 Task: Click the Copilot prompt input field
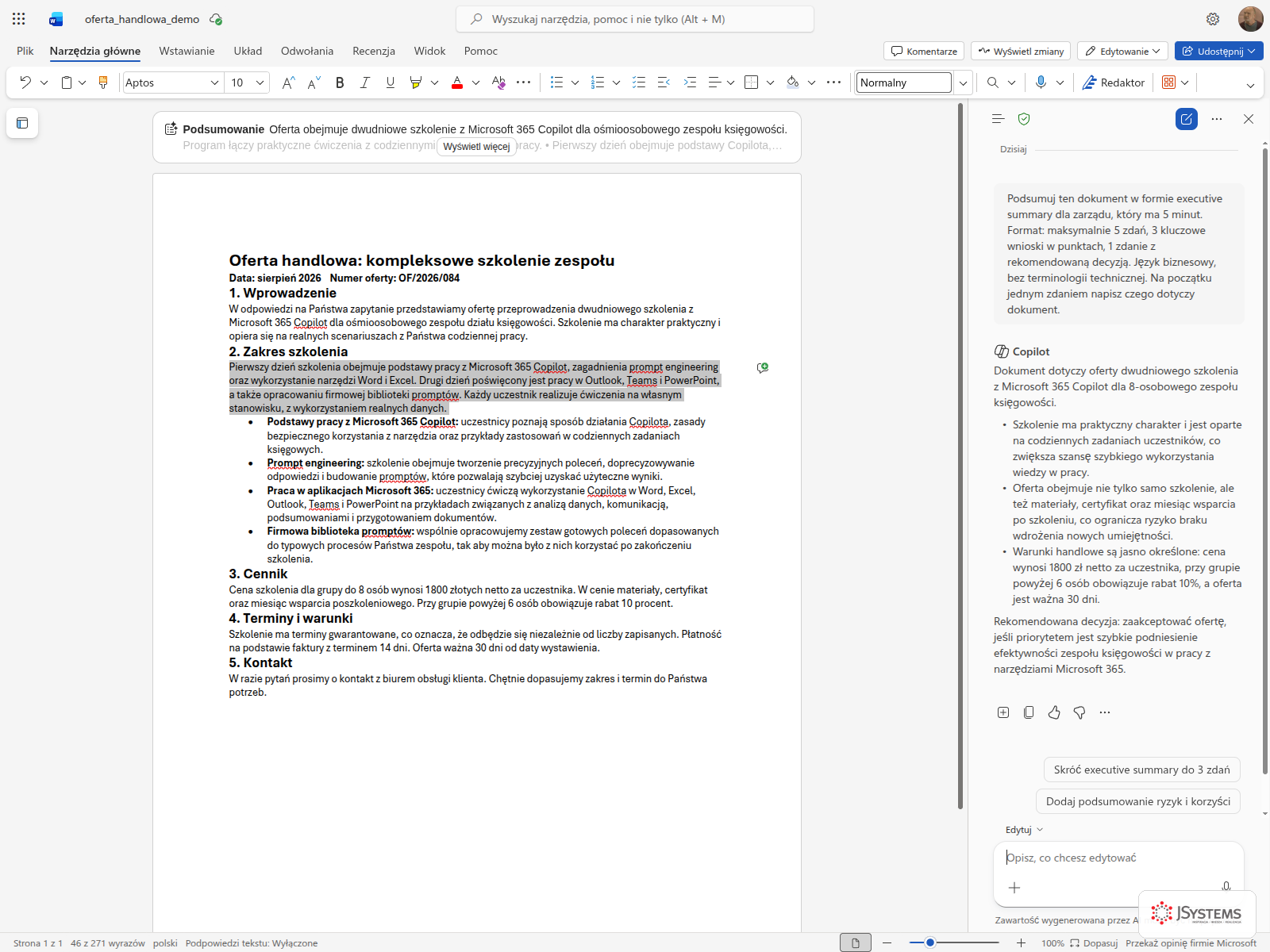(1118, 858)
